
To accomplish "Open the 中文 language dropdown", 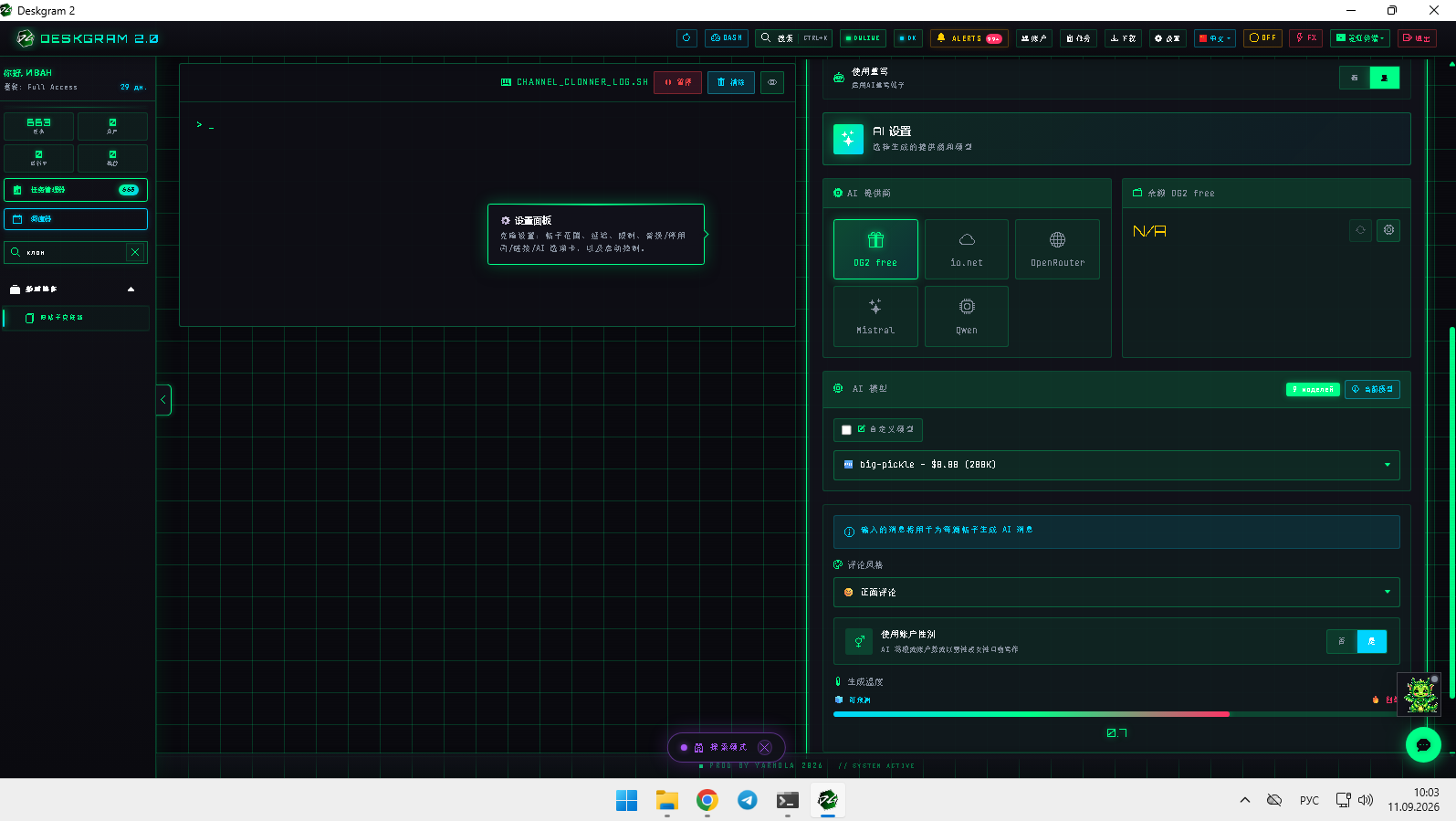I will tap(1215, 38).
